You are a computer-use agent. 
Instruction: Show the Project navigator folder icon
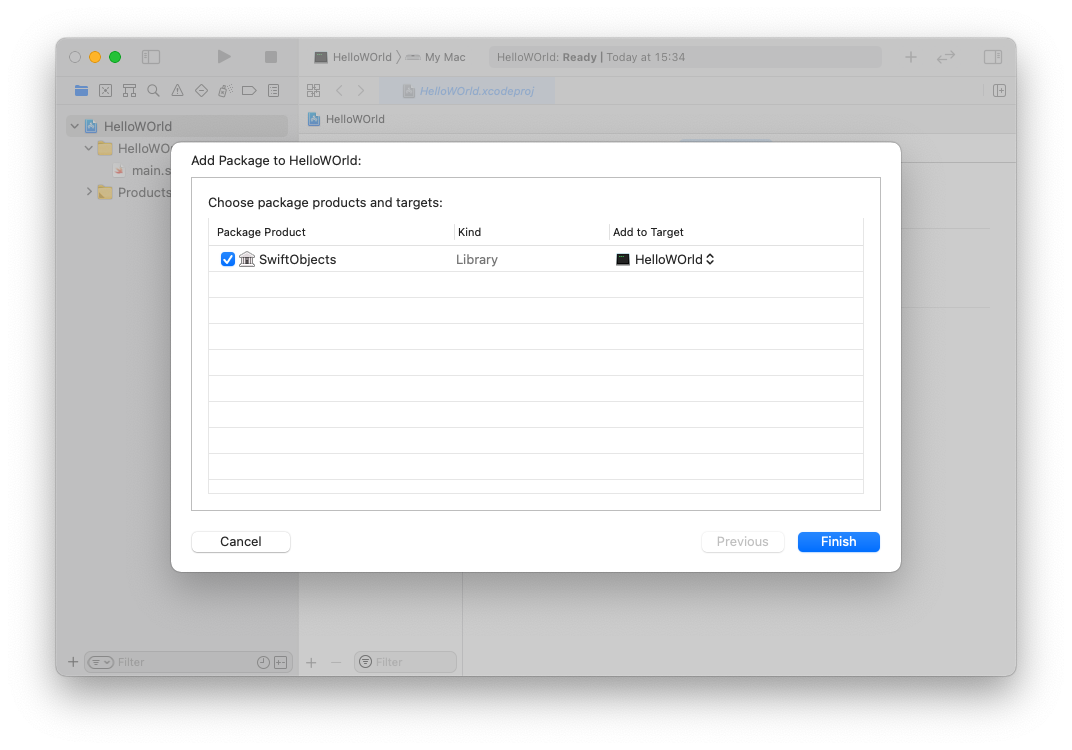pyautogui.click(x=81, y=90)
